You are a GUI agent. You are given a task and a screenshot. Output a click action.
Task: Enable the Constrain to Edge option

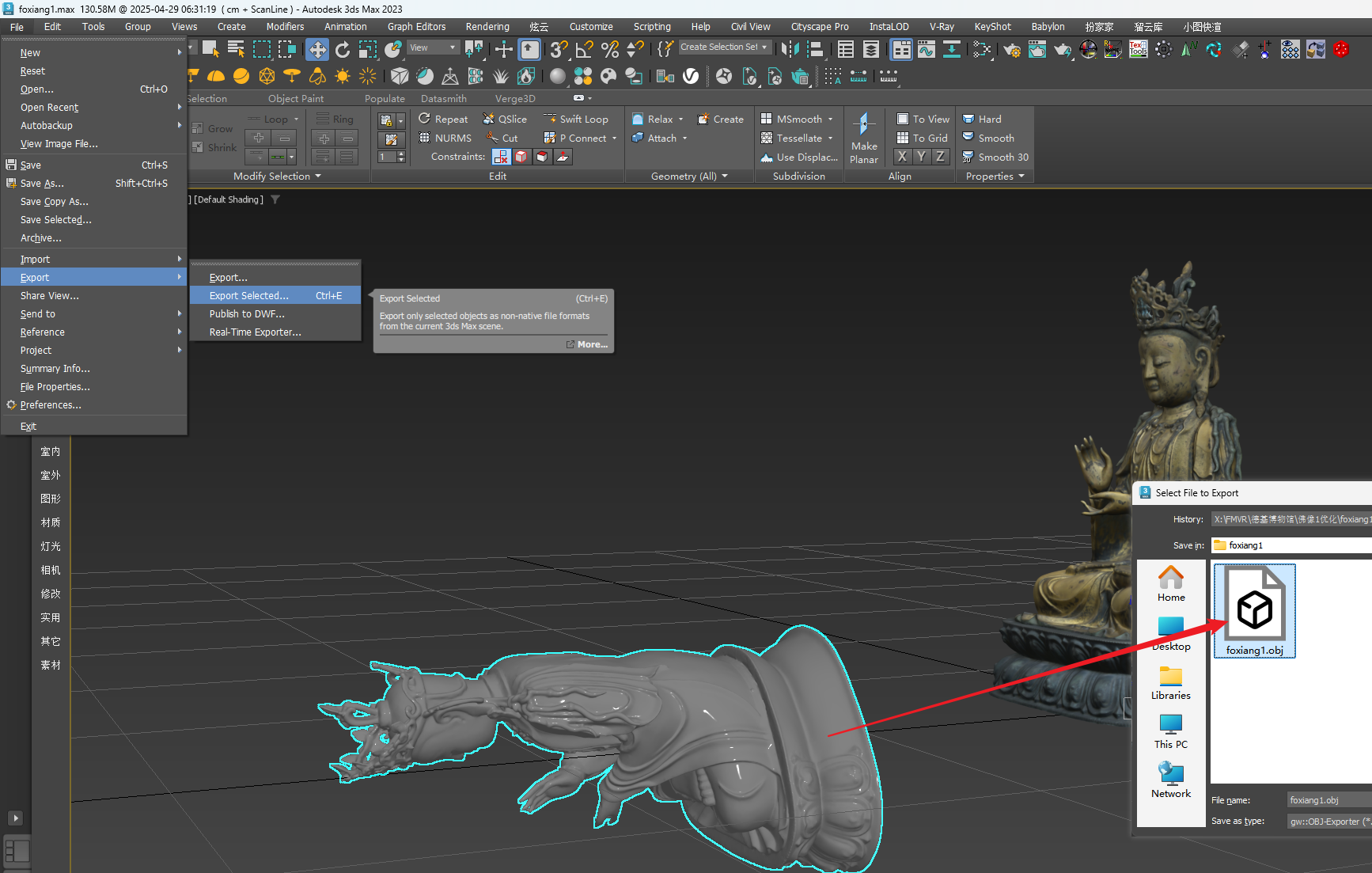pos(521,157)
